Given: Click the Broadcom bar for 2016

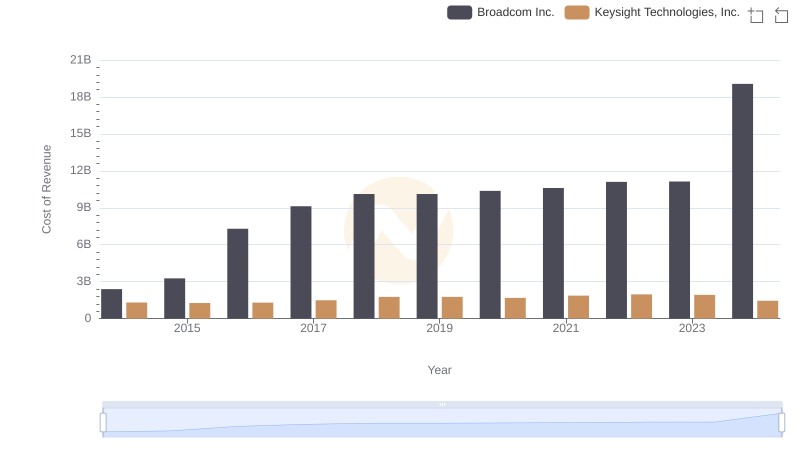Looking at the screenshot, I should 238,274.
